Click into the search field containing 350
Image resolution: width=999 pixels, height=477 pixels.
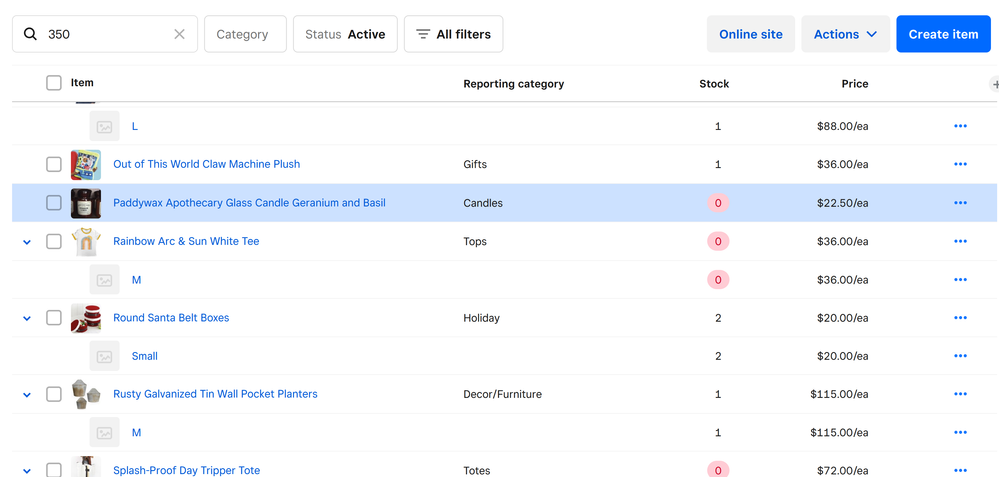click(105, 34)
